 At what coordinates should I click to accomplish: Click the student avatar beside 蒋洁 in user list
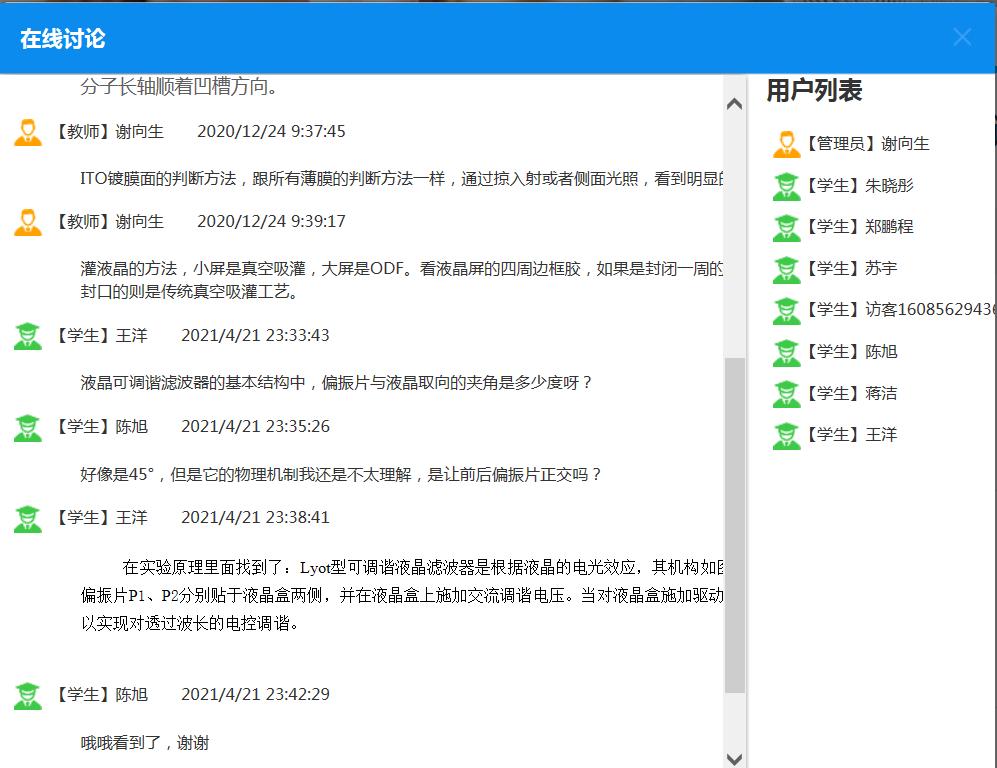786,393
